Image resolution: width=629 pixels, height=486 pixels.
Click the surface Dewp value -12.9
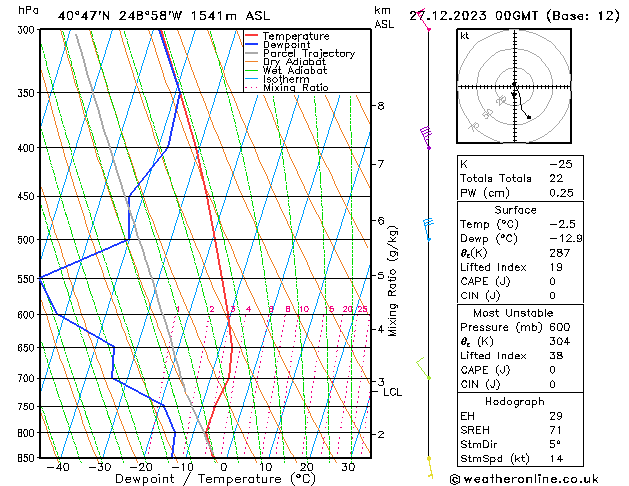click(x=566, y=239)
